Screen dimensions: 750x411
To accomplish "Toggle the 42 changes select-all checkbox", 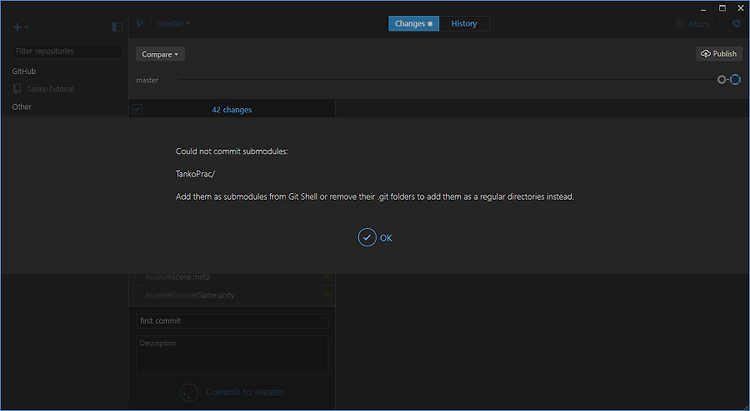I will pos(137,110).
